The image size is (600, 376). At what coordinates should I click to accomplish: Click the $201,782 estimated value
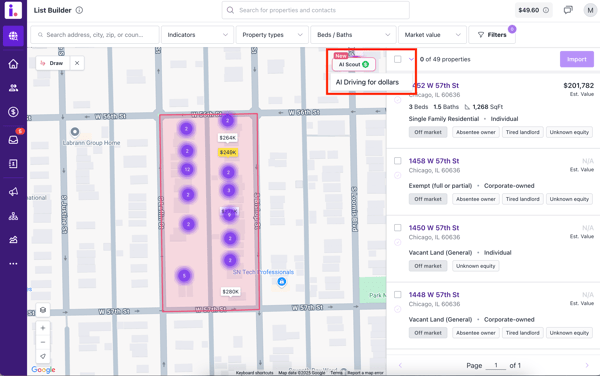point(579,86)
